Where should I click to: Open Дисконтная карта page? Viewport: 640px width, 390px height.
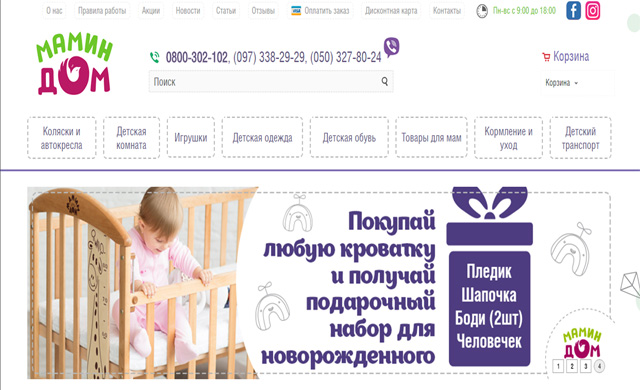point(391,11)
